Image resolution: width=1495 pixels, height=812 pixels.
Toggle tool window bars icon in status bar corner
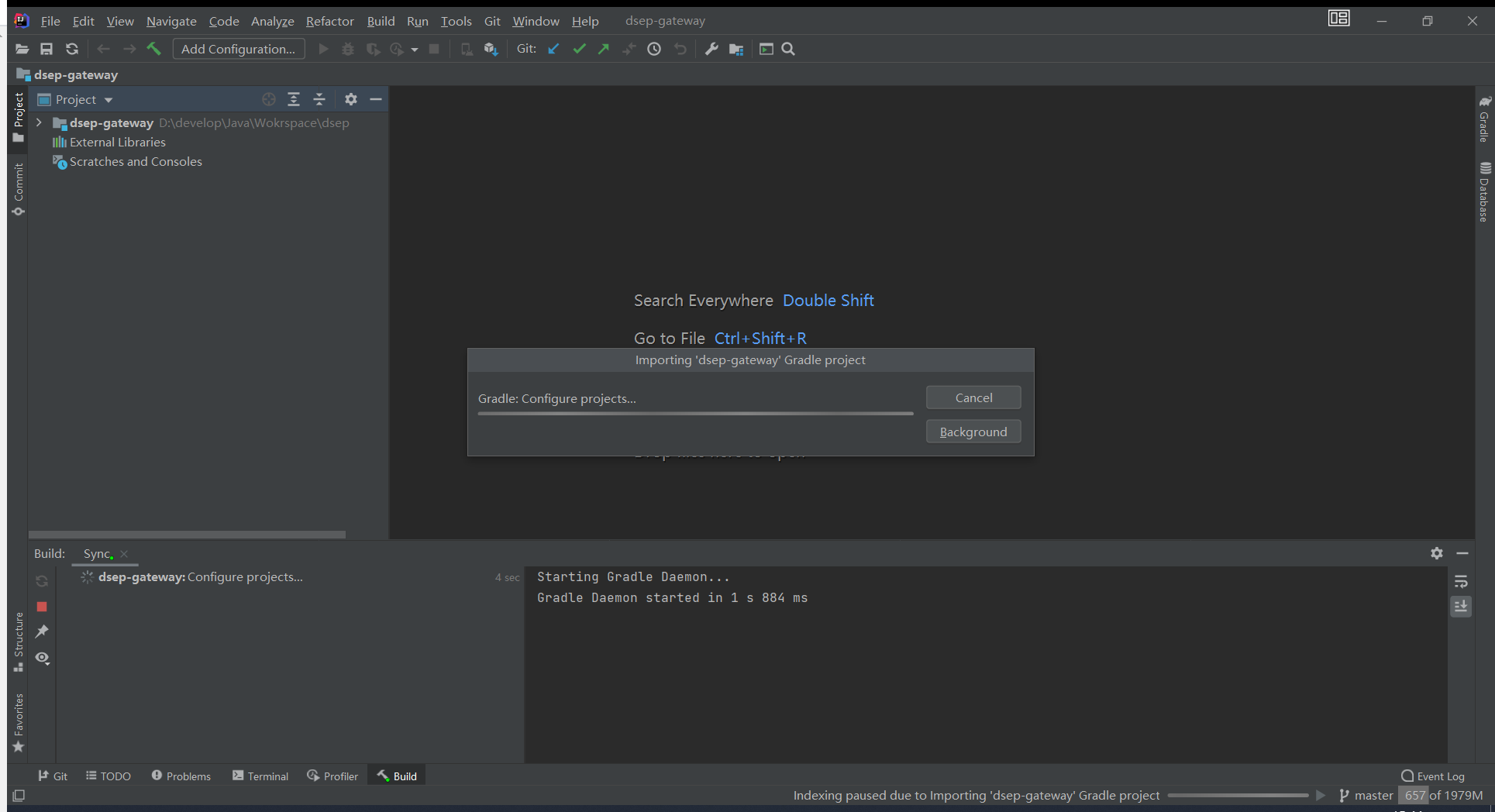(19, 795)
